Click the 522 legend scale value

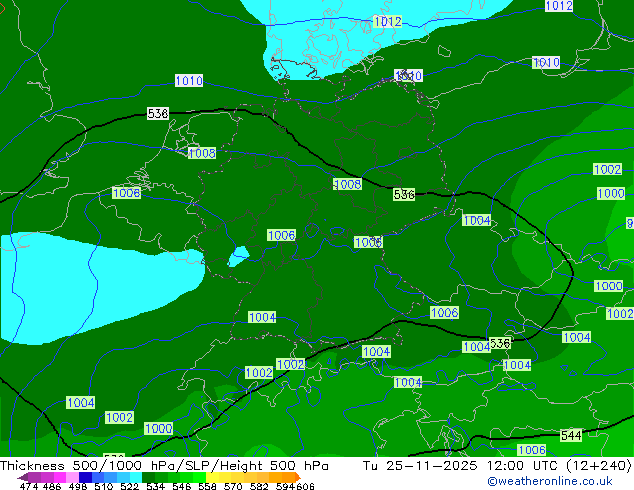[130, 486]
